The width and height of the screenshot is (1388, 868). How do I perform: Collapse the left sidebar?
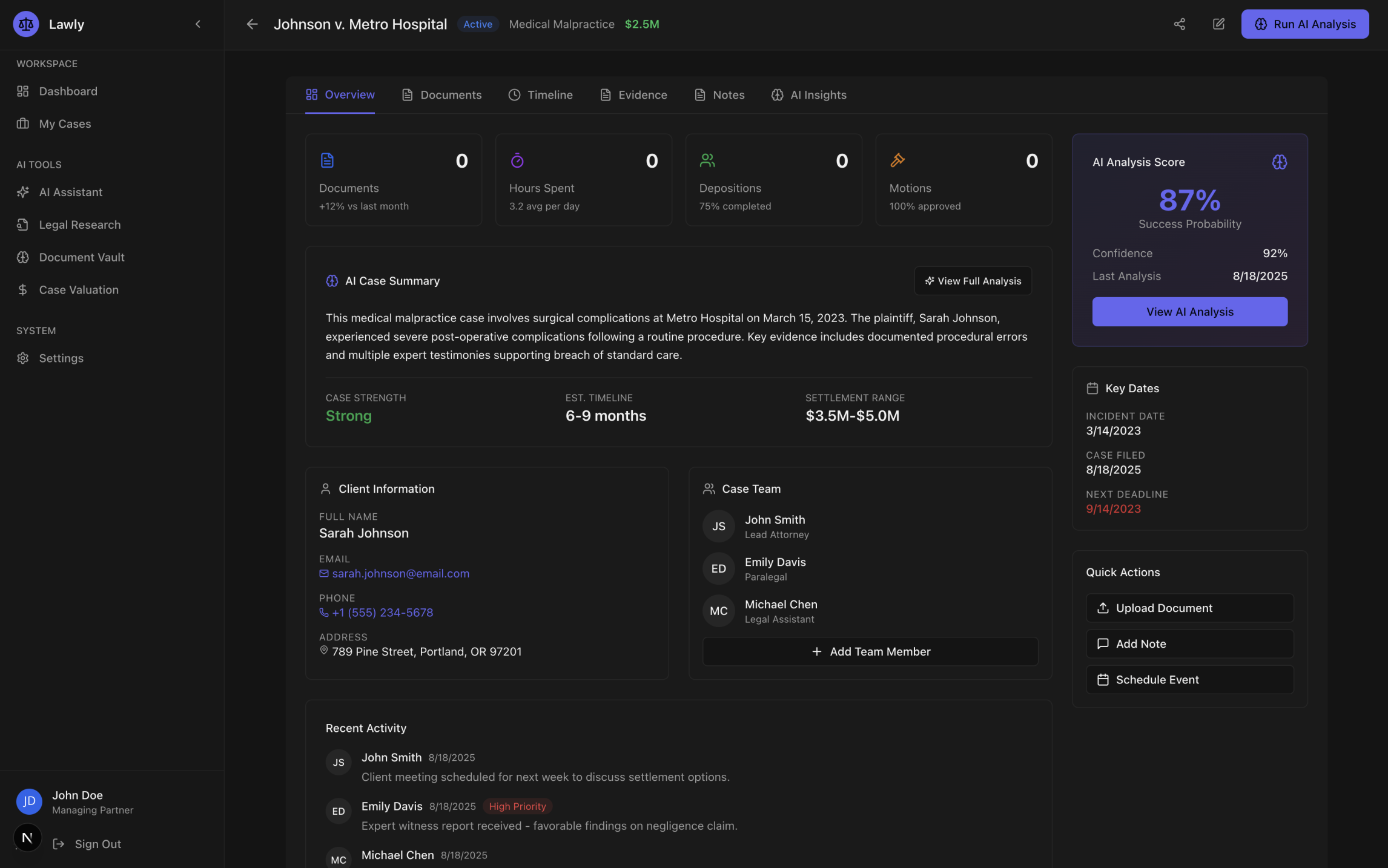[x=197, y=24]
